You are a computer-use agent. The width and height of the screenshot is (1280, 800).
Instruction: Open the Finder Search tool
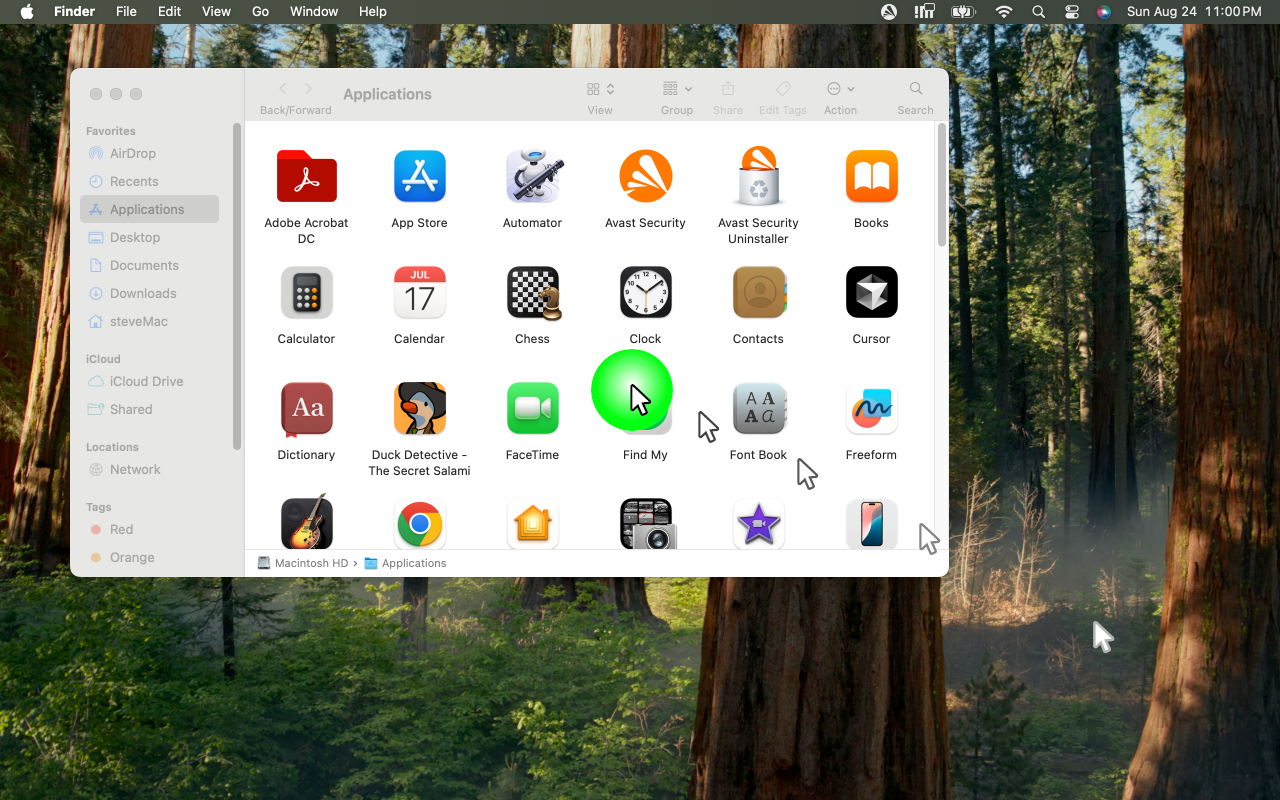point(915,96)
